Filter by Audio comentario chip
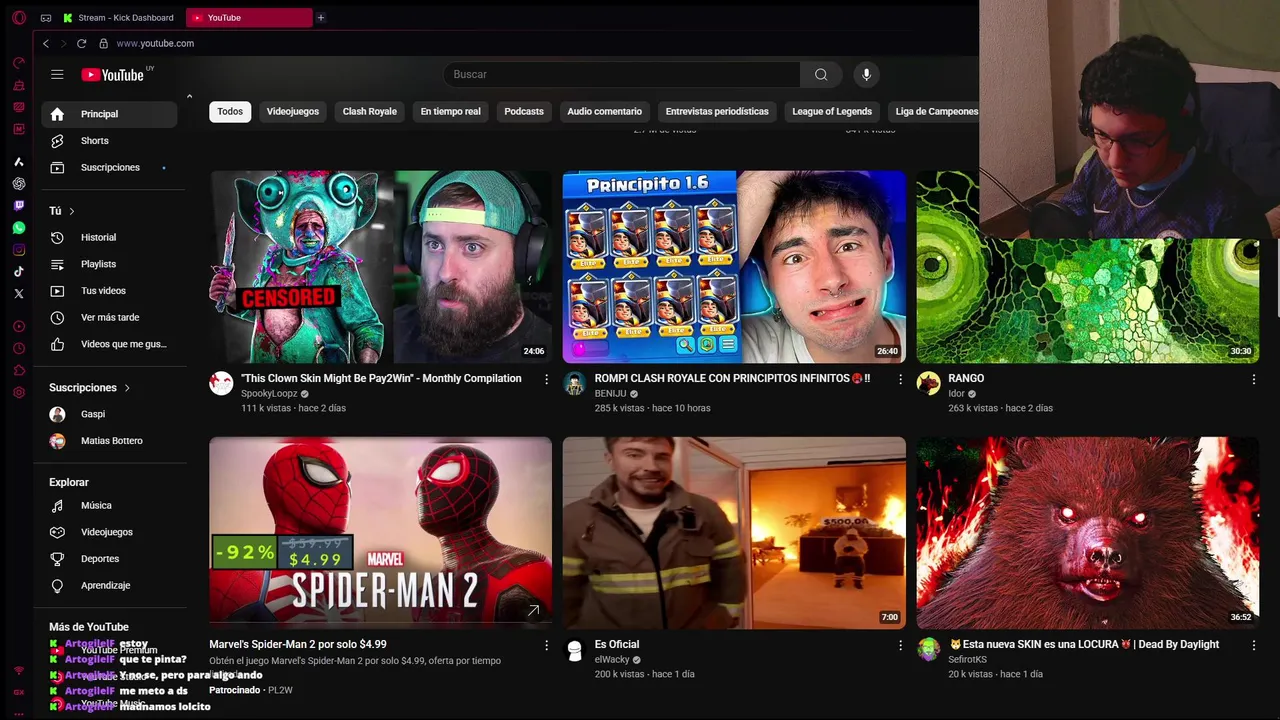The width and height of the screenshot is (1280, 720). click(x=605, y=111)
